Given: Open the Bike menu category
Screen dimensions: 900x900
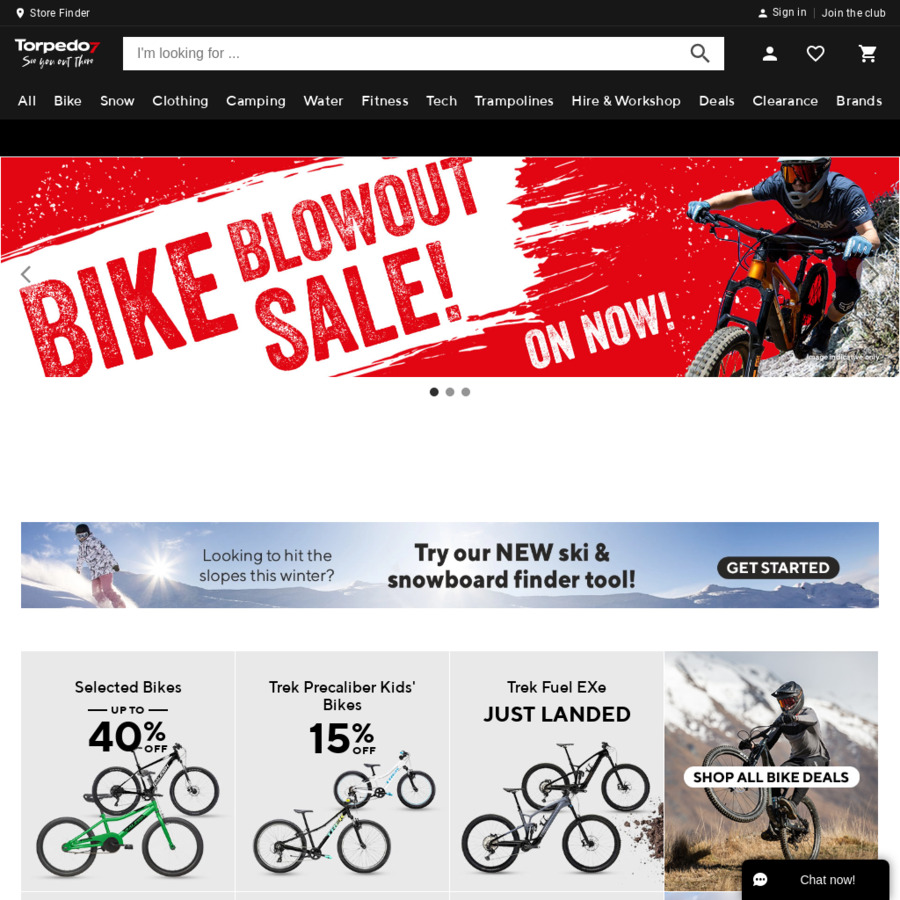Looking at the screenshot, I should coord(68,101).
